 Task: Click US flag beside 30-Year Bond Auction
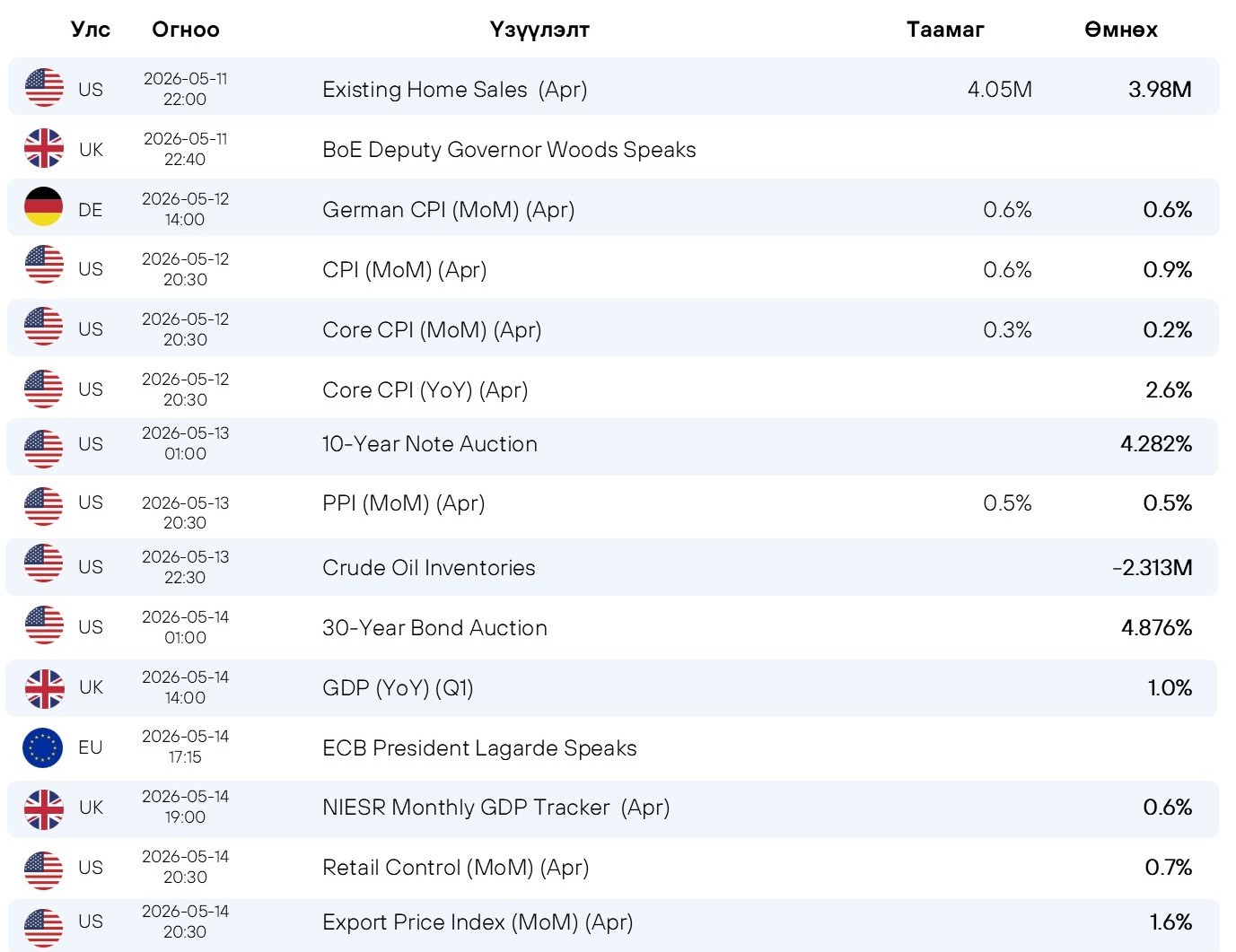44,625
